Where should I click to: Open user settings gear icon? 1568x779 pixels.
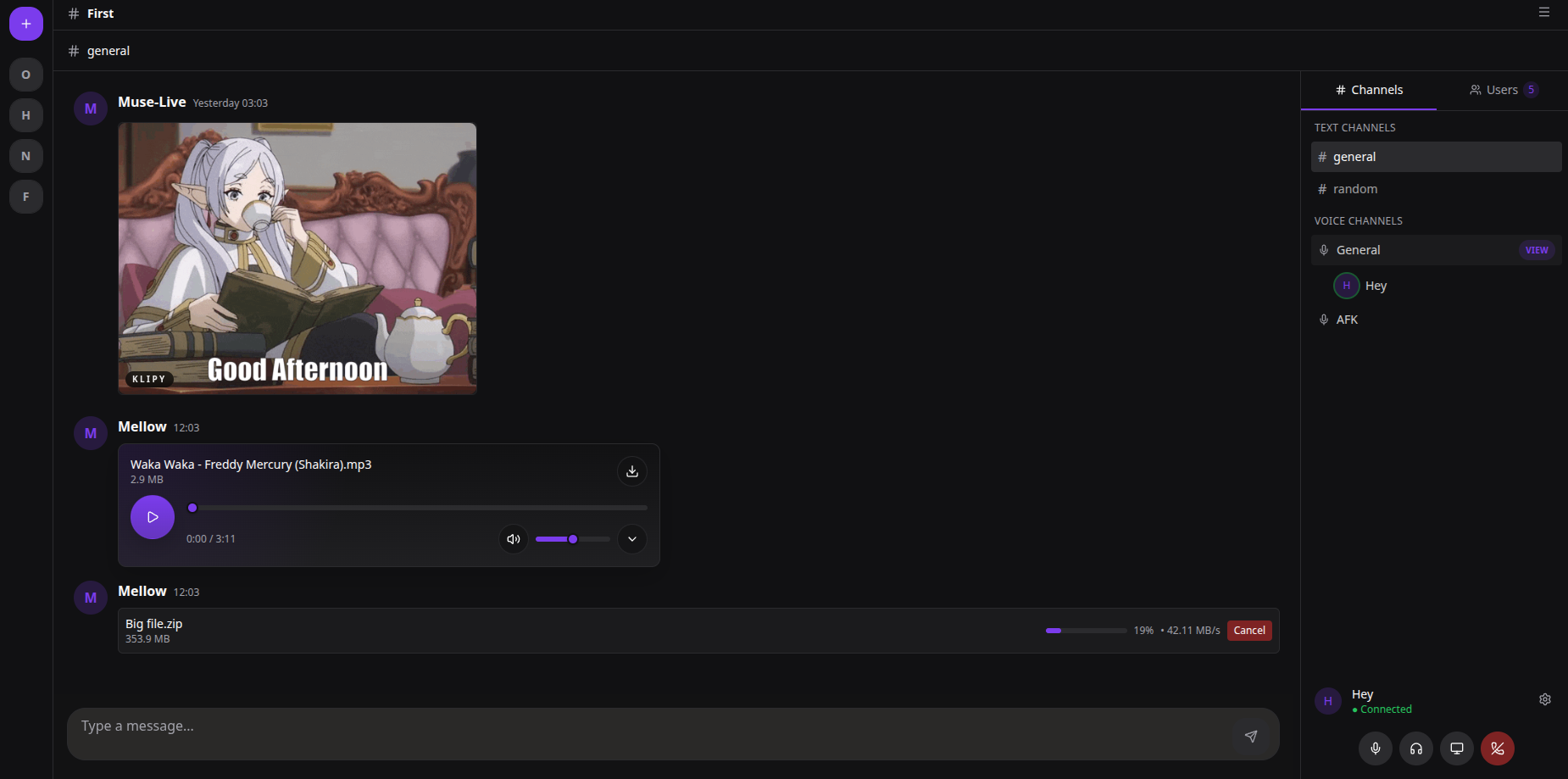click(x=1544, y=699)
